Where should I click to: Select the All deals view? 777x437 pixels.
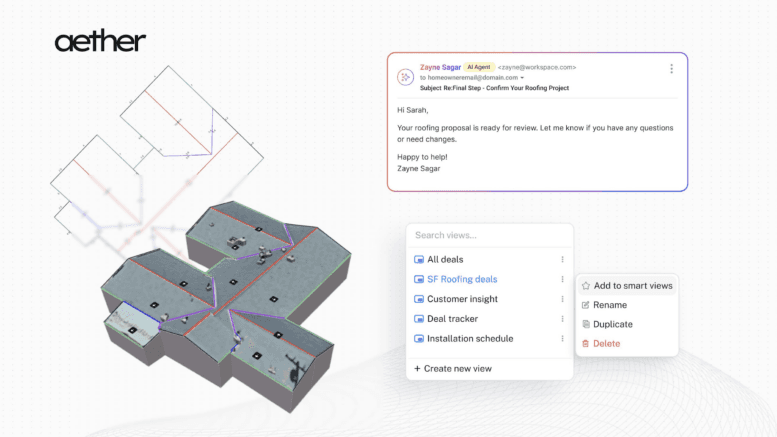point(490,260)
